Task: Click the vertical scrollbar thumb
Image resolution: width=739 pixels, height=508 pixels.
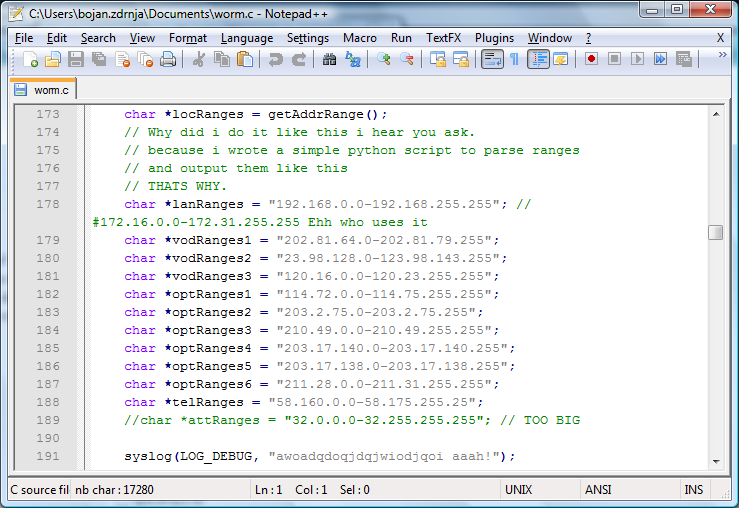Action: tap(715, 232)
